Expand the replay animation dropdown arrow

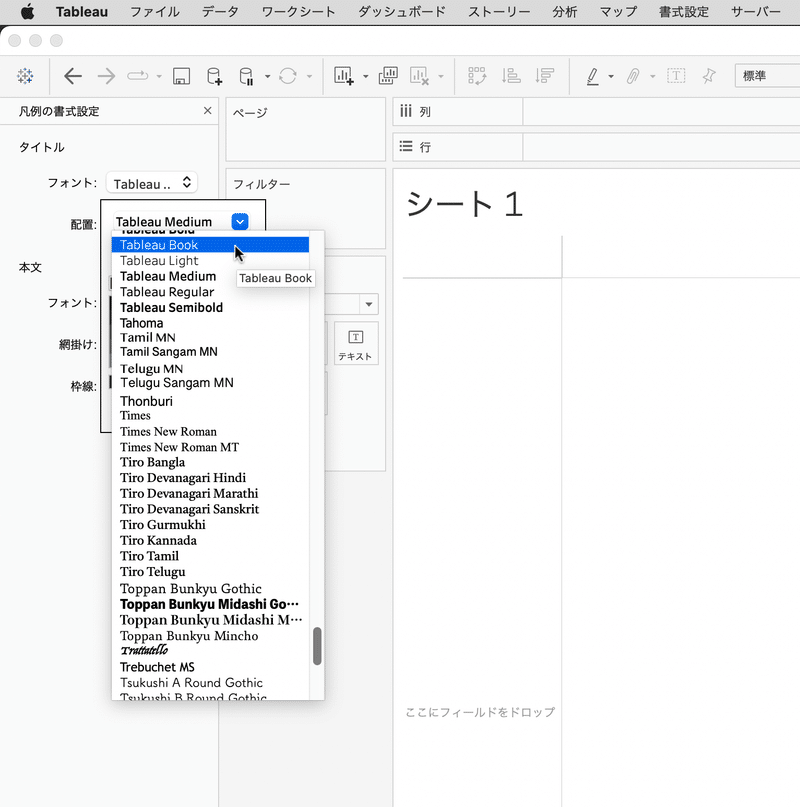pyautogui.click(x=159, y=77)
